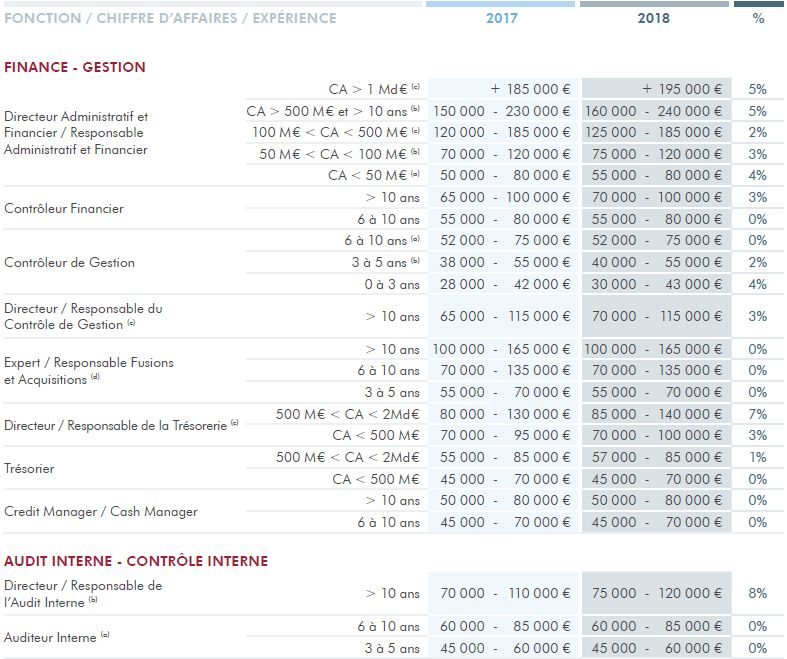Select '55 000 - 80 000 €' 2018 cell in CA < 50 M€ row
Image resolution: width=787 pixels, height=659 pixels.
click(x=657, y=175)
